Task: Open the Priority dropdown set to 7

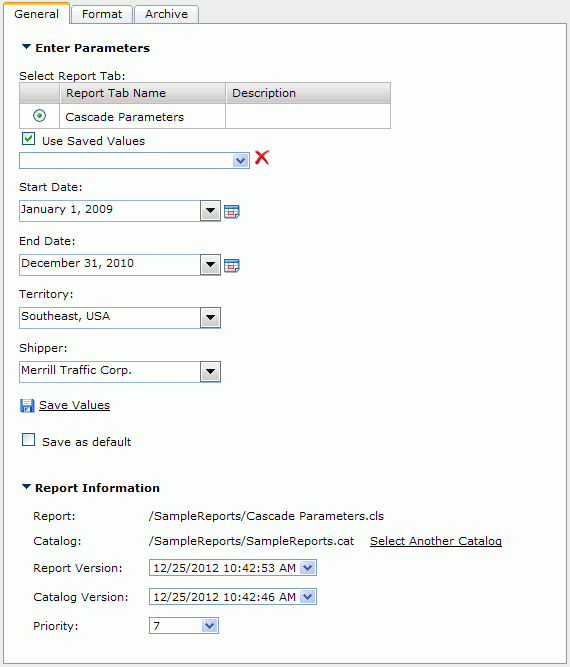Action: point(184,626)
